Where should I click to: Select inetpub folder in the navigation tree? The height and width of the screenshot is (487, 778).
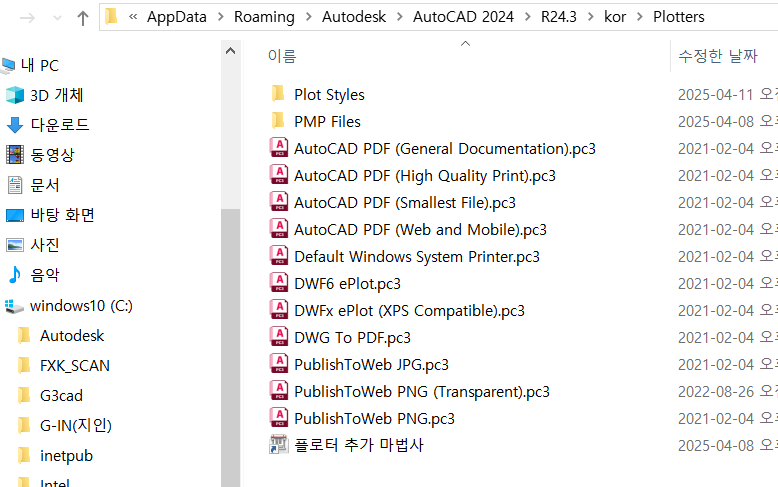66,456
